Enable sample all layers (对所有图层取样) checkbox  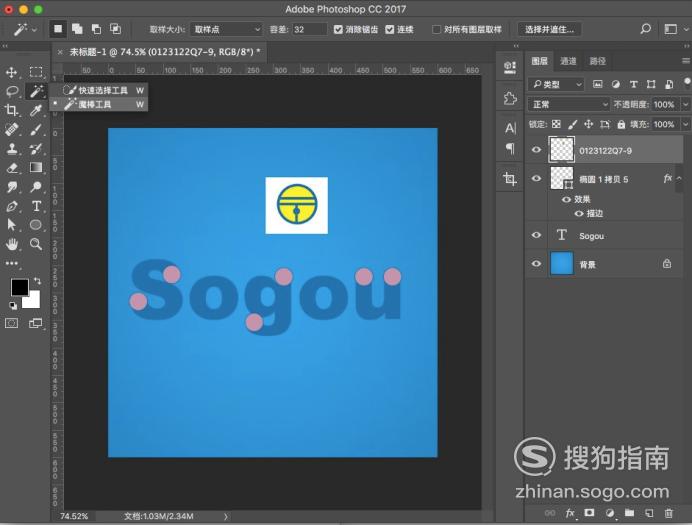click(436, 30)
